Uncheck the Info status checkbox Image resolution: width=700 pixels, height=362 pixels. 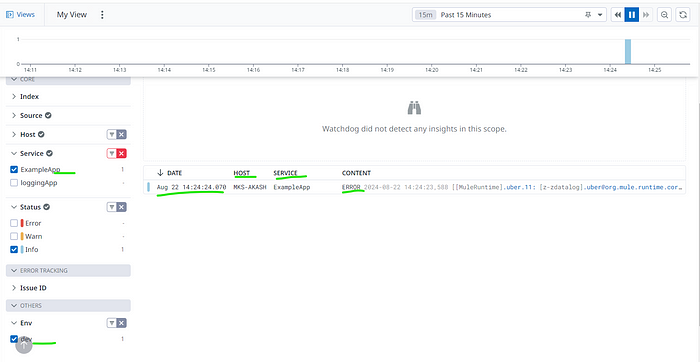point(14,250)
